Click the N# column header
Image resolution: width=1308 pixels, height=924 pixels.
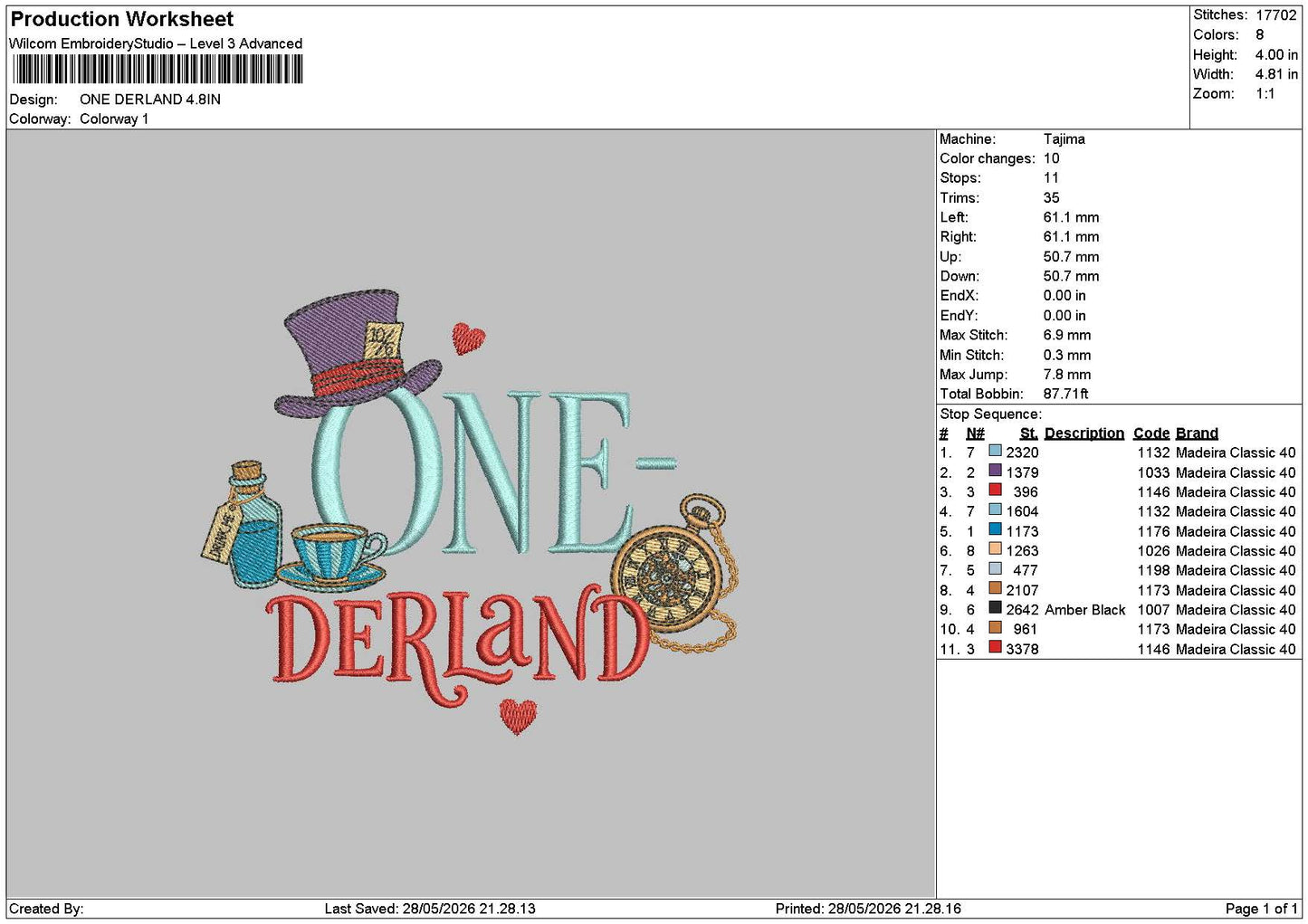pos(975,433)
